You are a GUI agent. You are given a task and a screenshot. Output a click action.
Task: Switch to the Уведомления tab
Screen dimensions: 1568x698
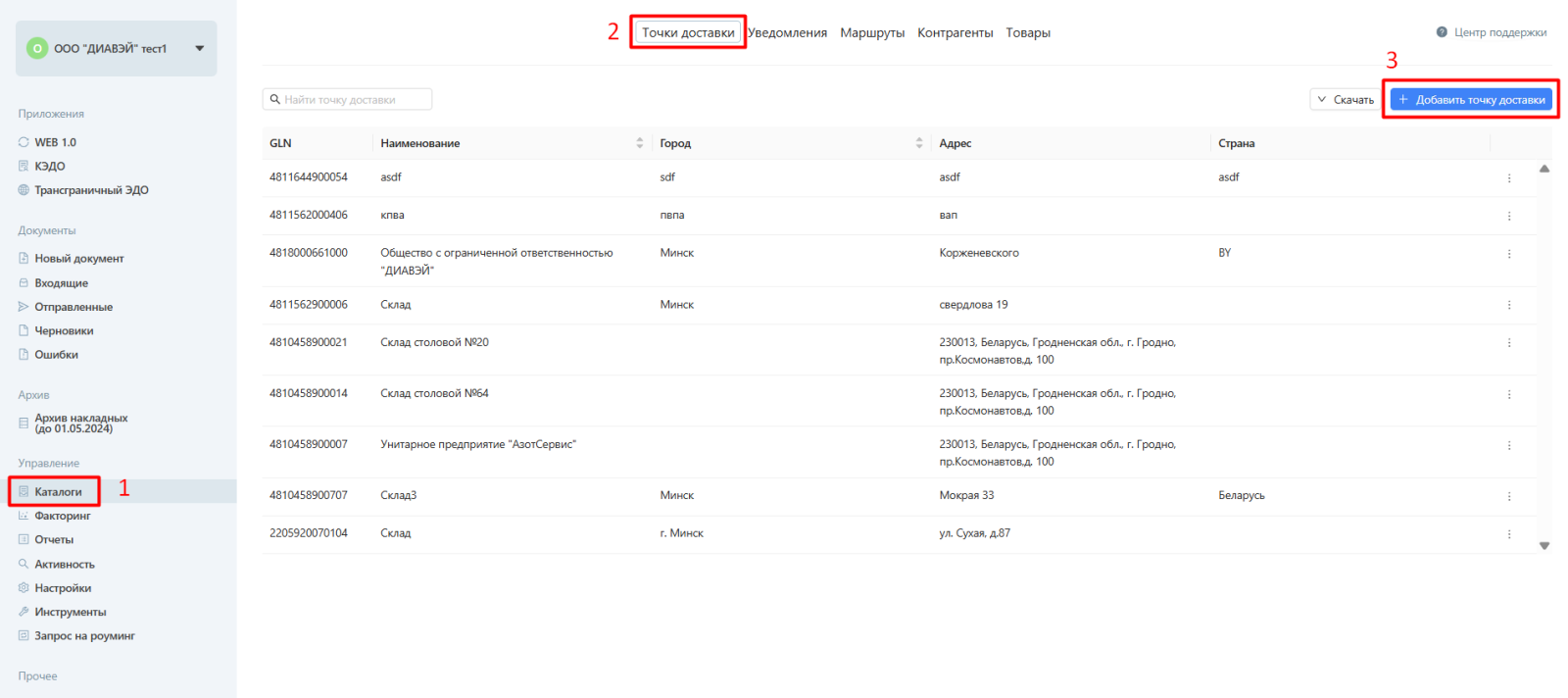pos(788,33)
